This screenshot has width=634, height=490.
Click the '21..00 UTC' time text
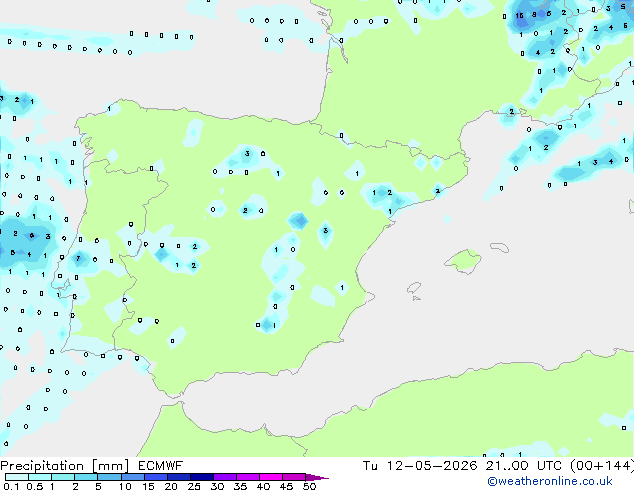pos(524,466)
